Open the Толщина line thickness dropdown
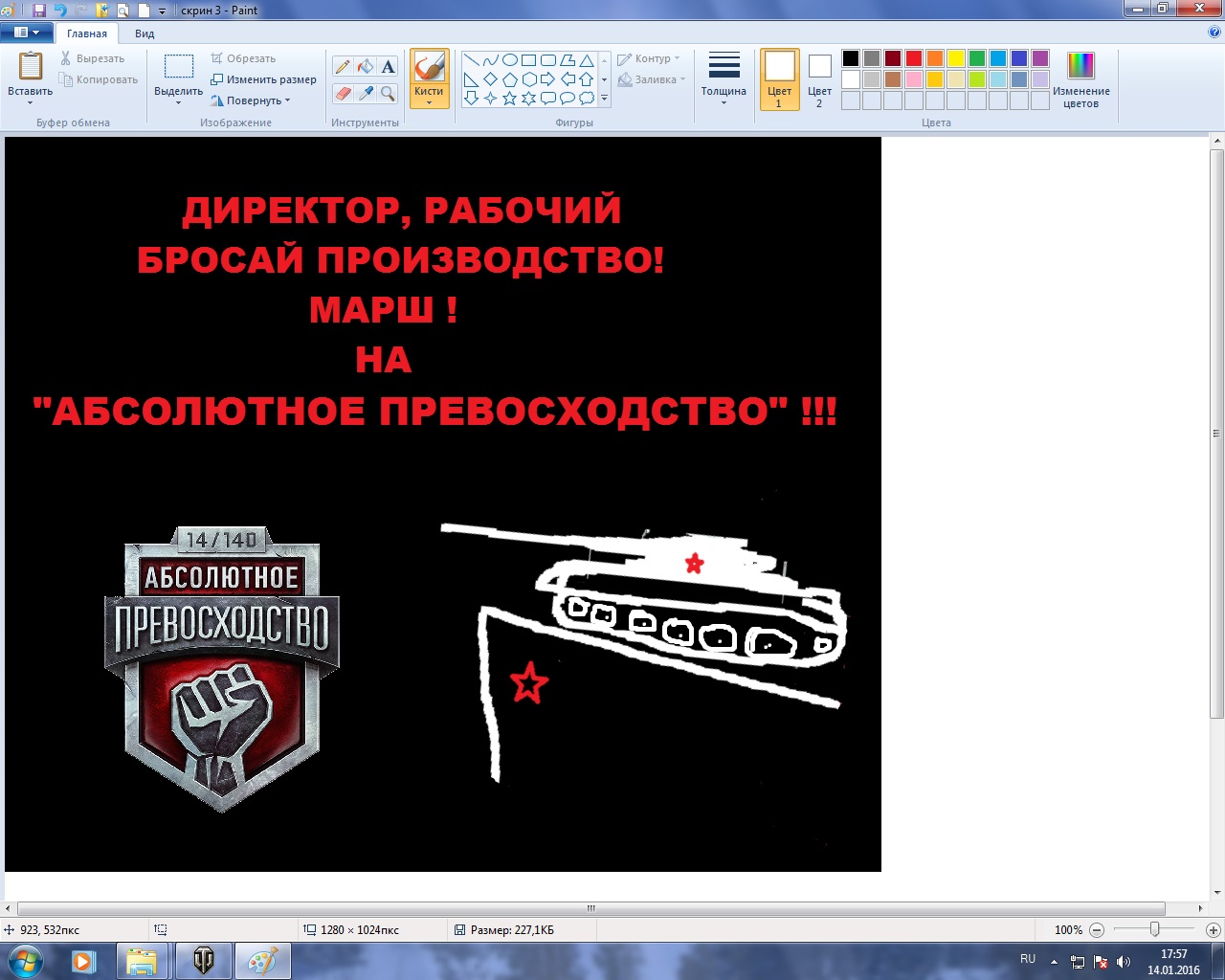Viewport: 1225px width, 980px height. click(724, 79)
